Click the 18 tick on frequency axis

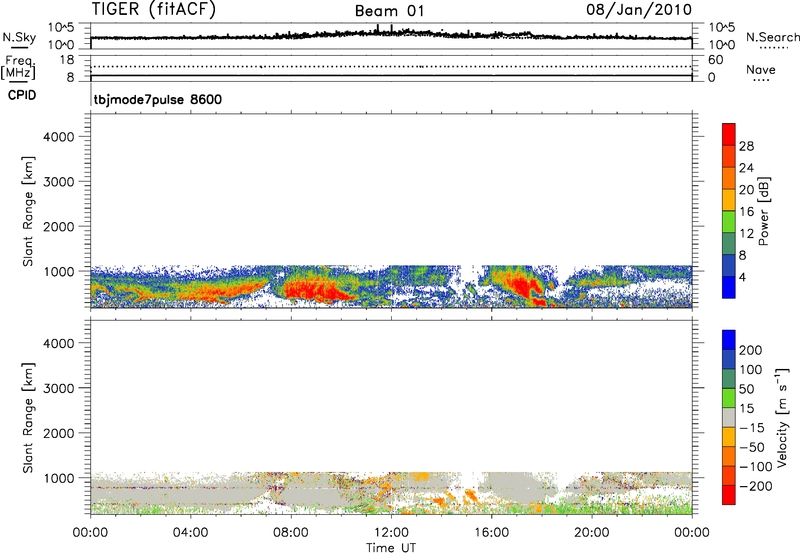(66, 60)
